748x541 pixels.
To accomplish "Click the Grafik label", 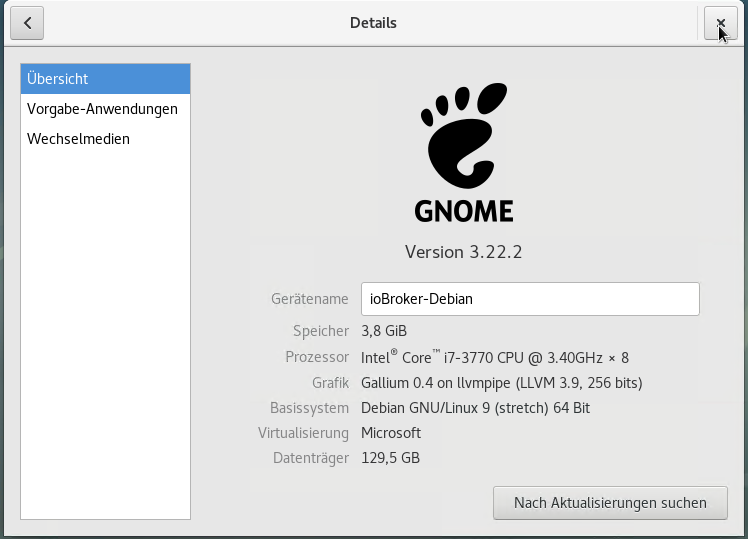I will [330, 383].
